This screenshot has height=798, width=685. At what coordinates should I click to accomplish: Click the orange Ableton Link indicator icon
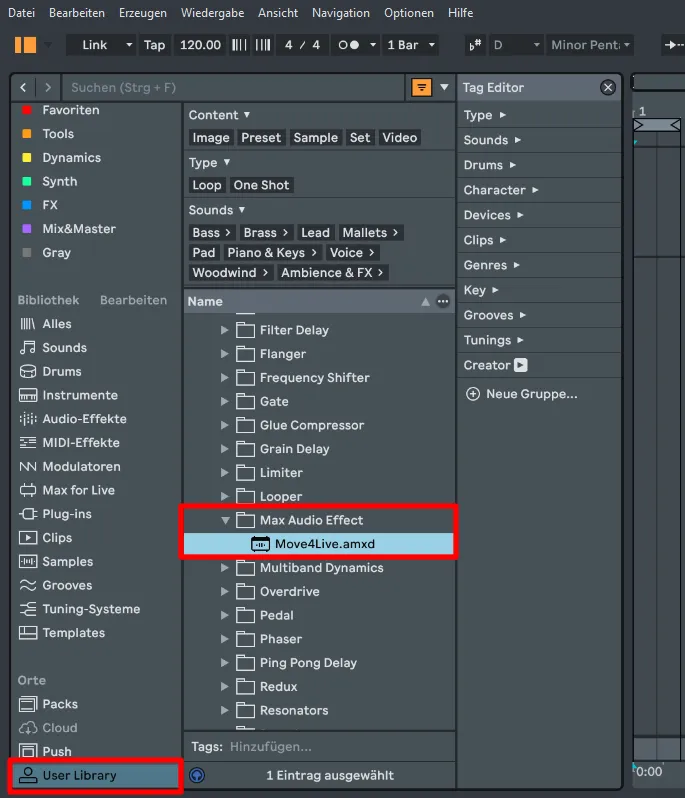point(25,45)
